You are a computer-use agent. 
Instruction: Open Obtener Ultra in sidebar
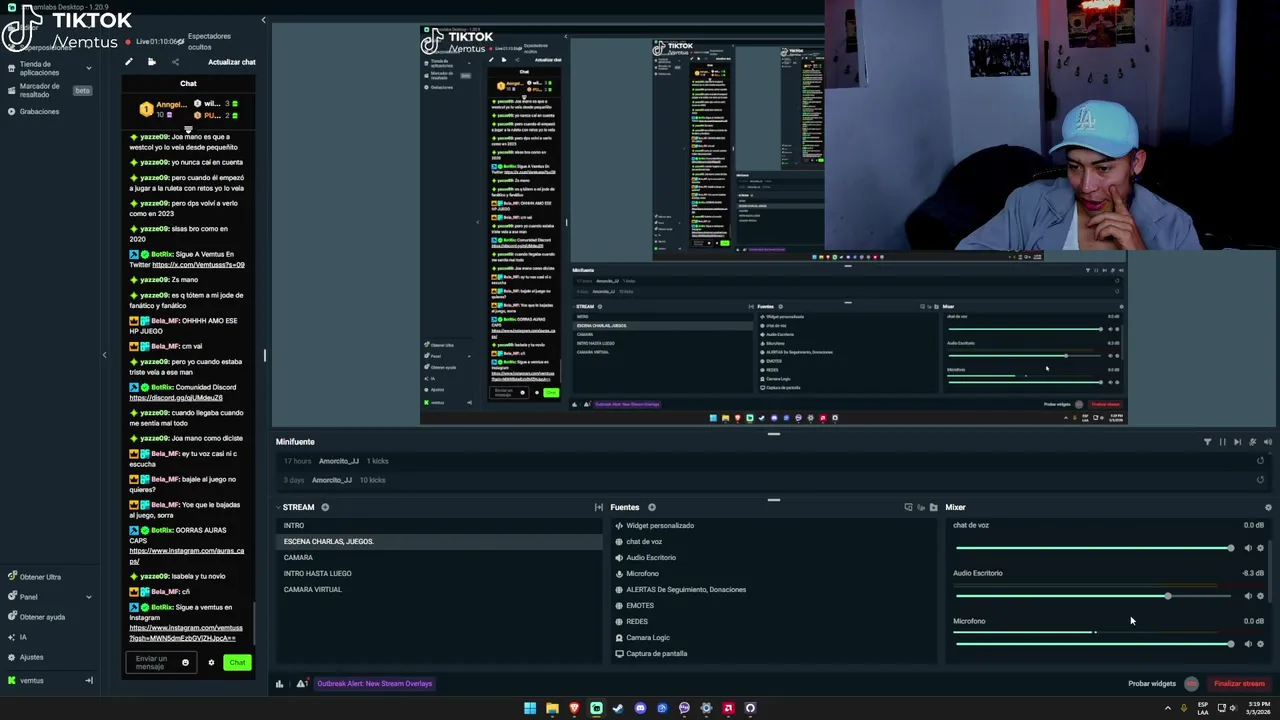[x=40, y=577]
